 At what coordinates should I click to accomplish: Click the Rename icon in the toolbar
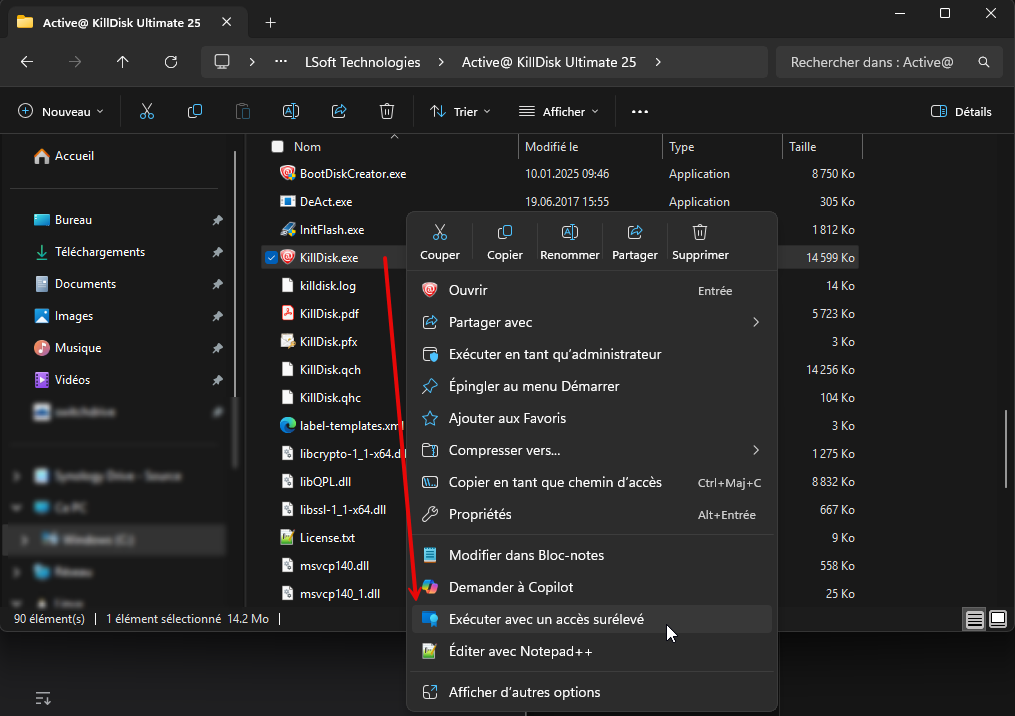point(291,111)
